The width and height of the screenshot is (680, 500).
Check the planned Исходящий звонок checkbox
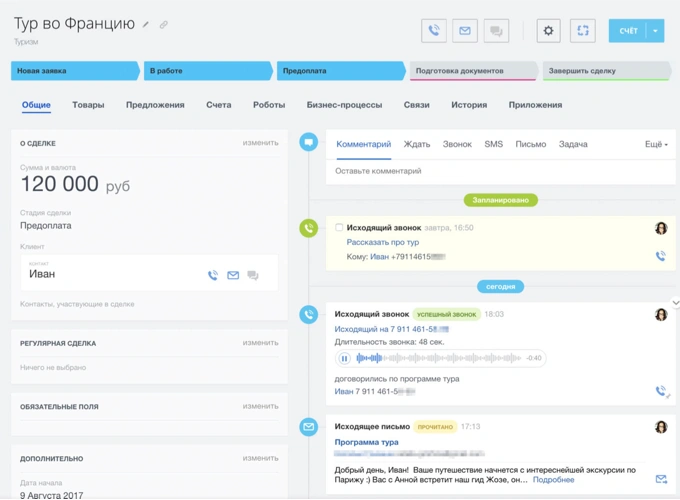[x=339, y=227]
